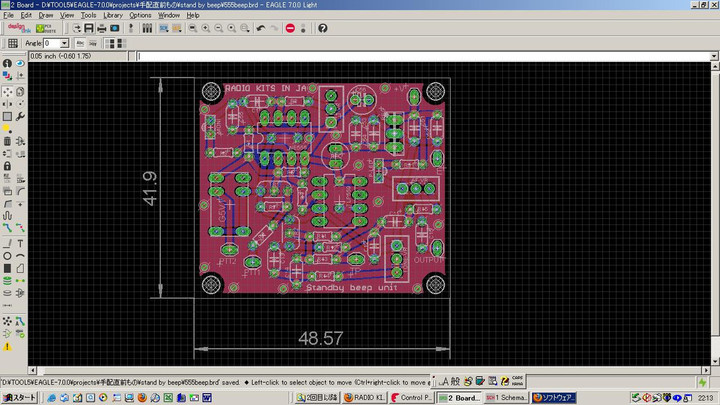Open the Options menu
Viewport: 720px width, 405px height.
pos(140,16)
